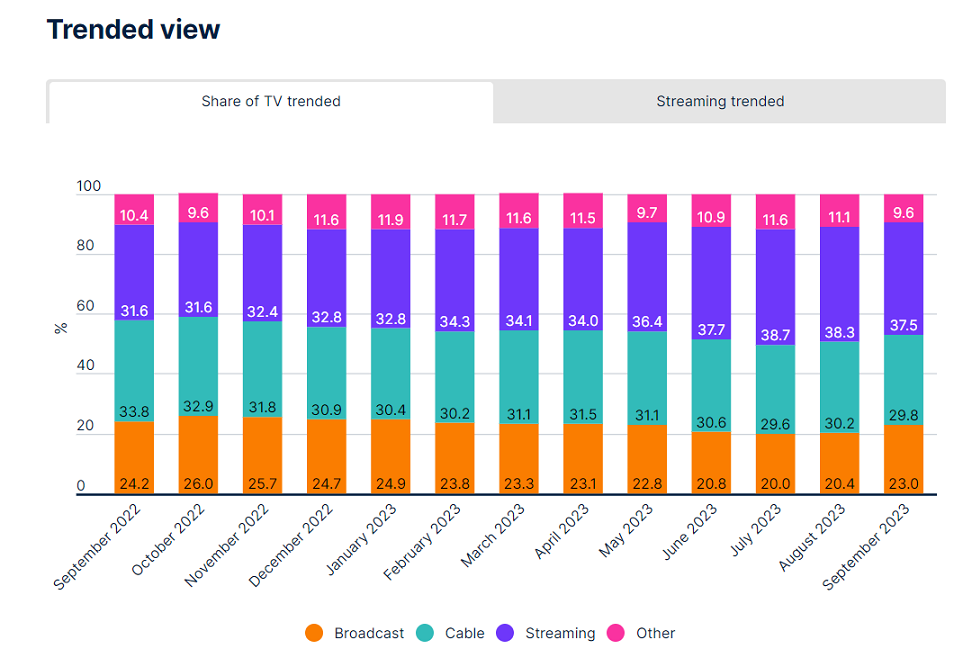Click October 2022 cable segment 32.9

pyautogui.click(x=198, y=366)
